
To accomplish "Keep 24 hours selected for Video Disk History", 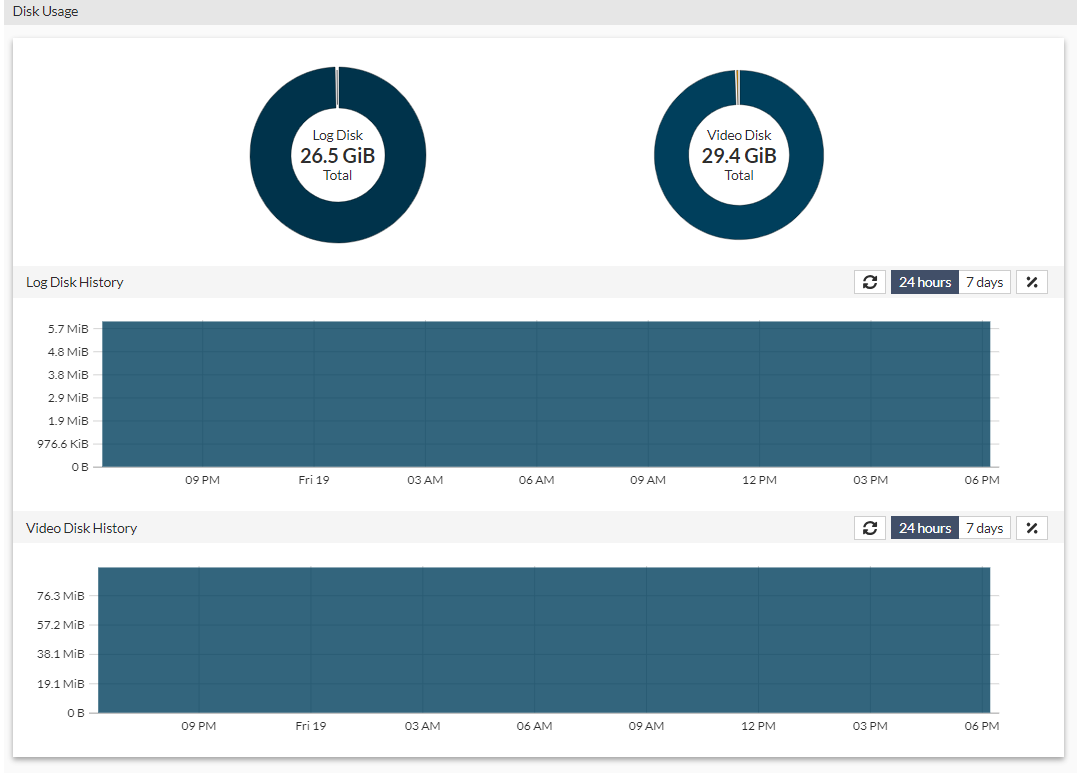I will click(x=923, y=527).
